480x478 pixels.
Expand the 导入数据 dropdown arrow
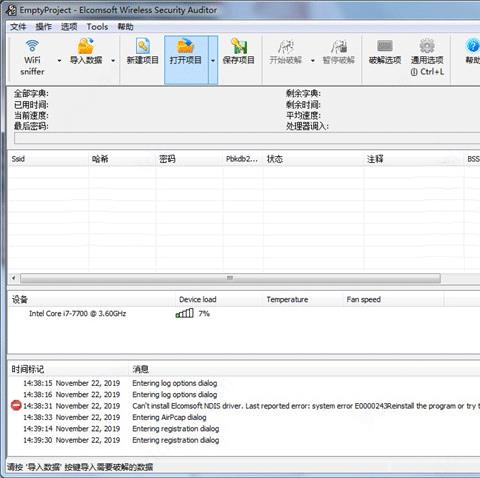pyautogui.click(x=113, y=60)
